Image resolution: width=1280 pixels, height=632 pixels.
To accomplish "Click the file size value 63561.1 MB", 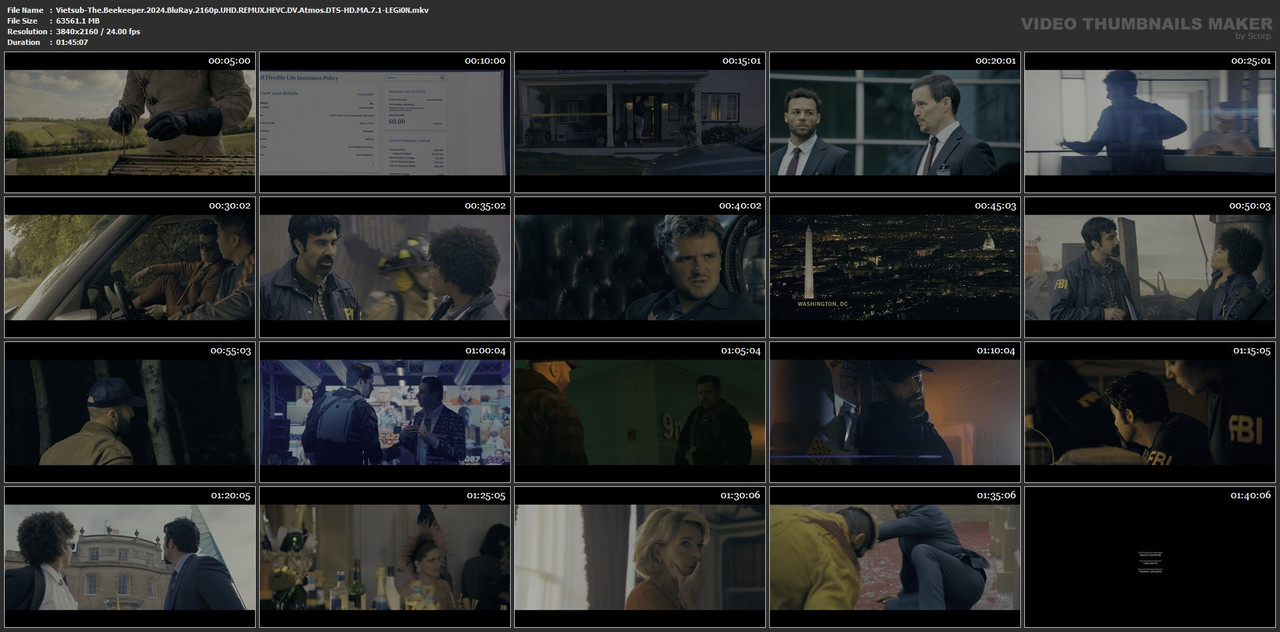I will pyautogui.click(x=78, y=20).
